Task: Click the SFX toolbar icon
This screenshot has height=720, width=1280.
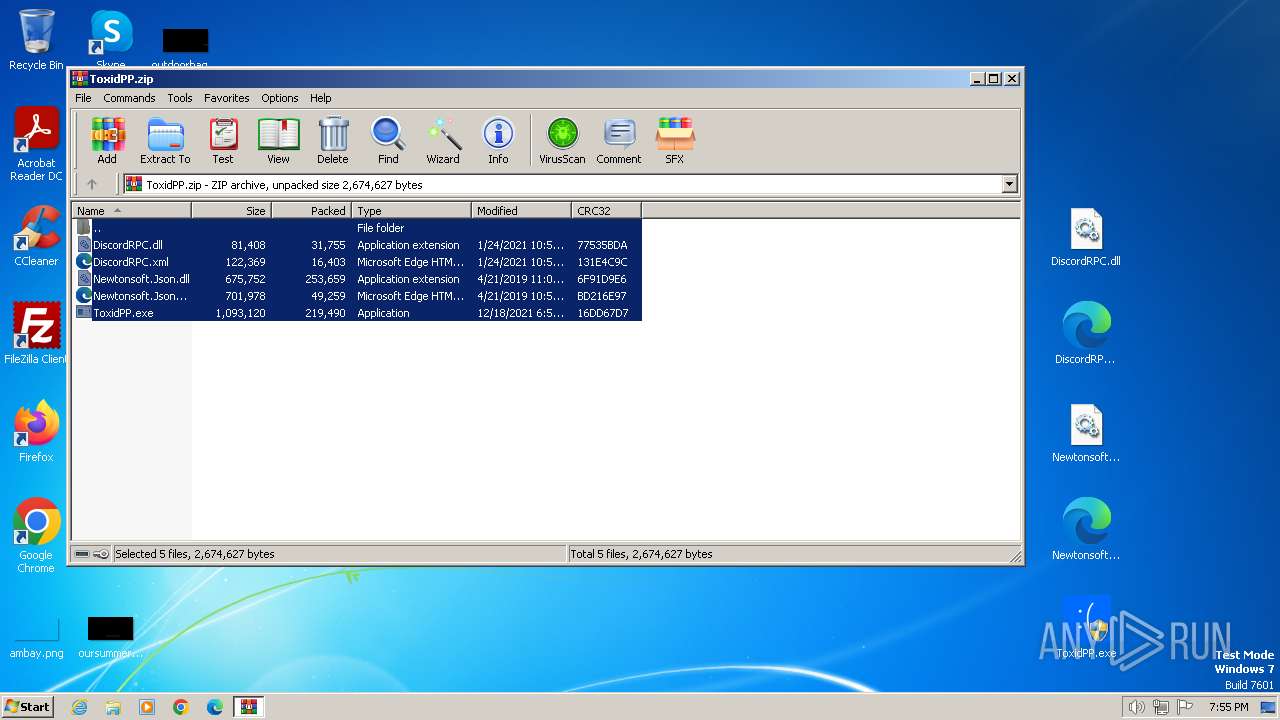Action: [675, 140]
